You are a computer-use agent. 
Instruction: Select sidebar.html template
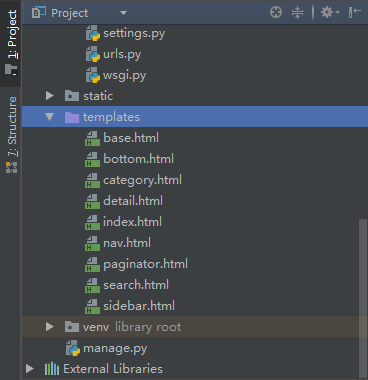pyautogui.click(x=139, y=306)
